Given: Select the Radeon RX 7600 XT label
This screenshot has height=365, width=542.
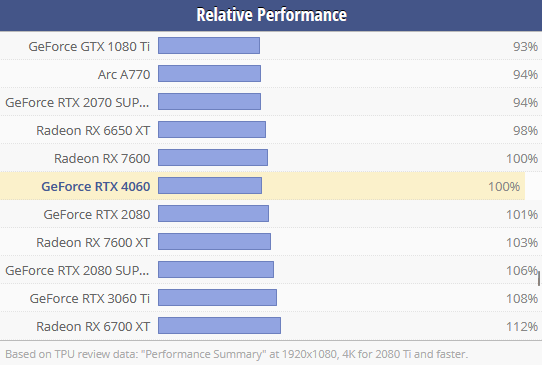Looking at the screenshot, I should [93, 242].
